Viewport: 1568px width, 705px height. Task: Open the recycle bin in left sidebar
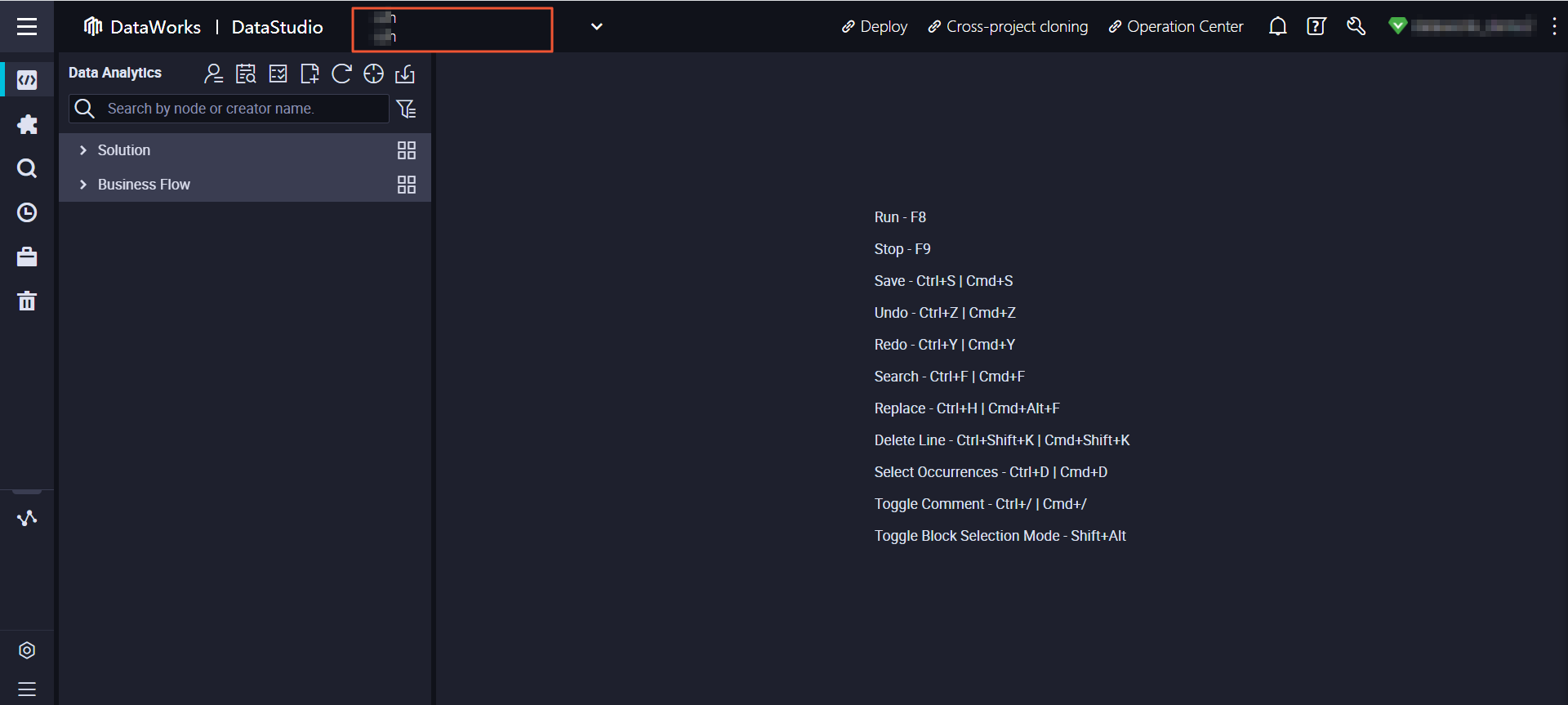[27, 301]
